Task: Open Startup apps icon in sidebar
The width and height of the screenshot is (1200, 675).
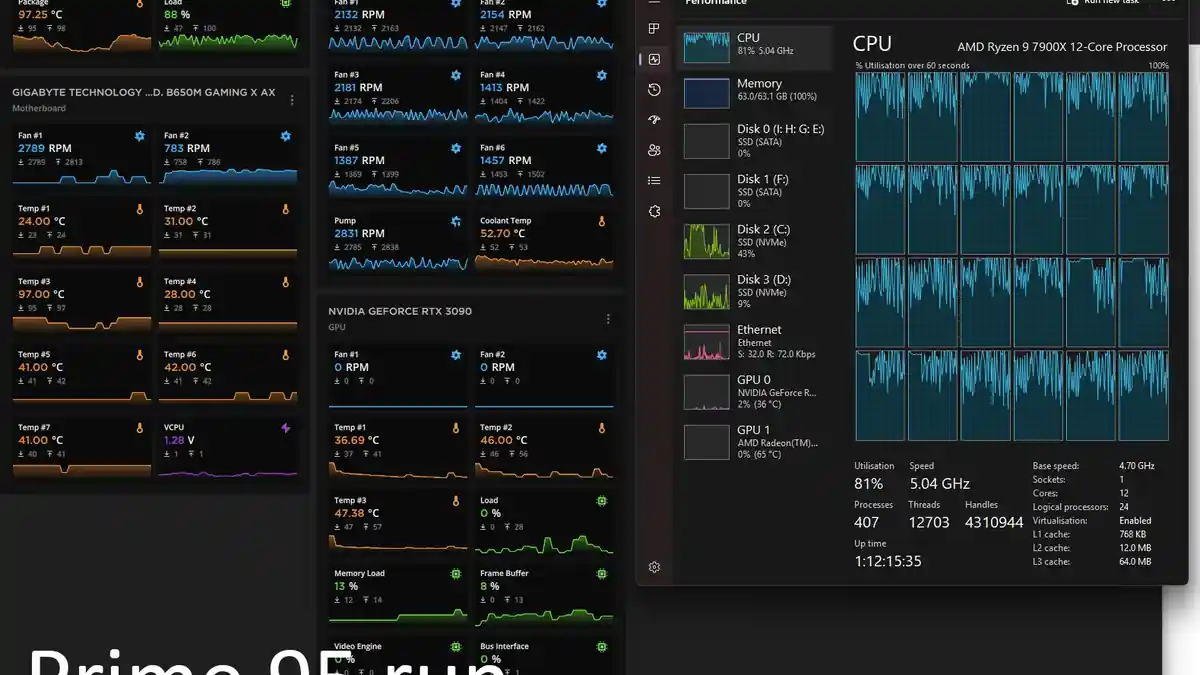Action: point(654,120)
